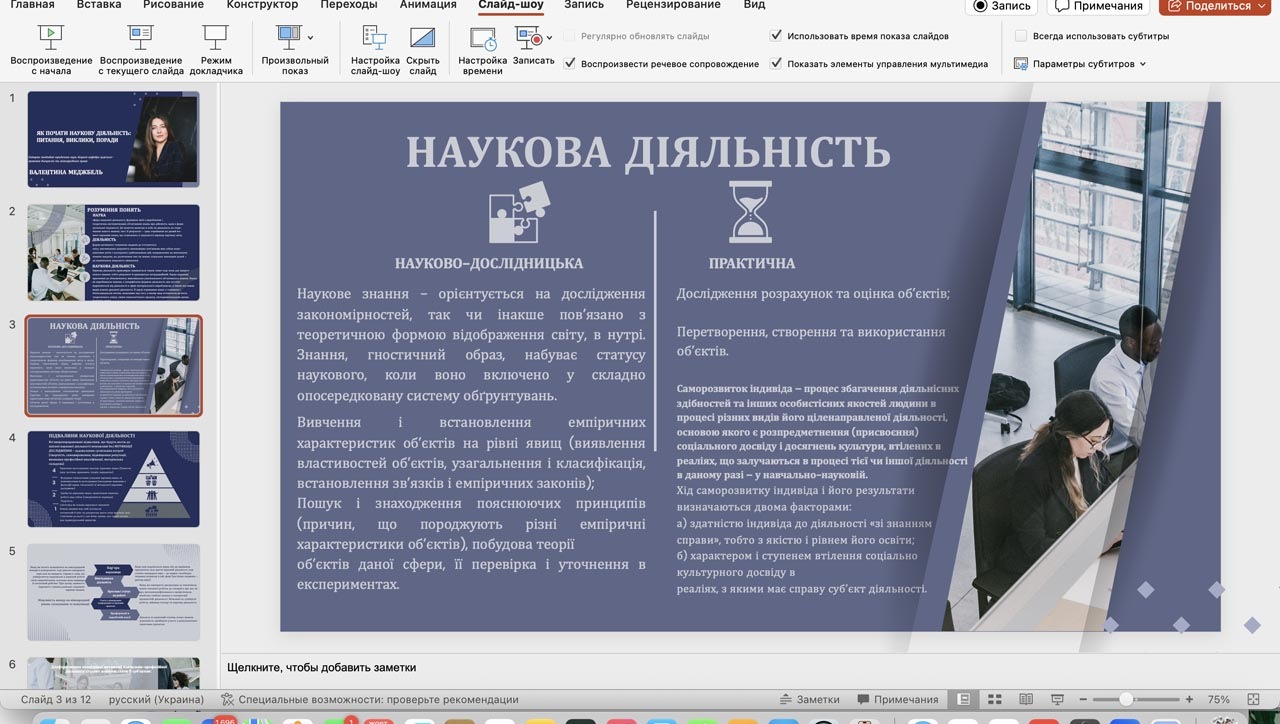
Task: Start slideshow with Воспроизведение с начала
Action: [x=51, y=40]
